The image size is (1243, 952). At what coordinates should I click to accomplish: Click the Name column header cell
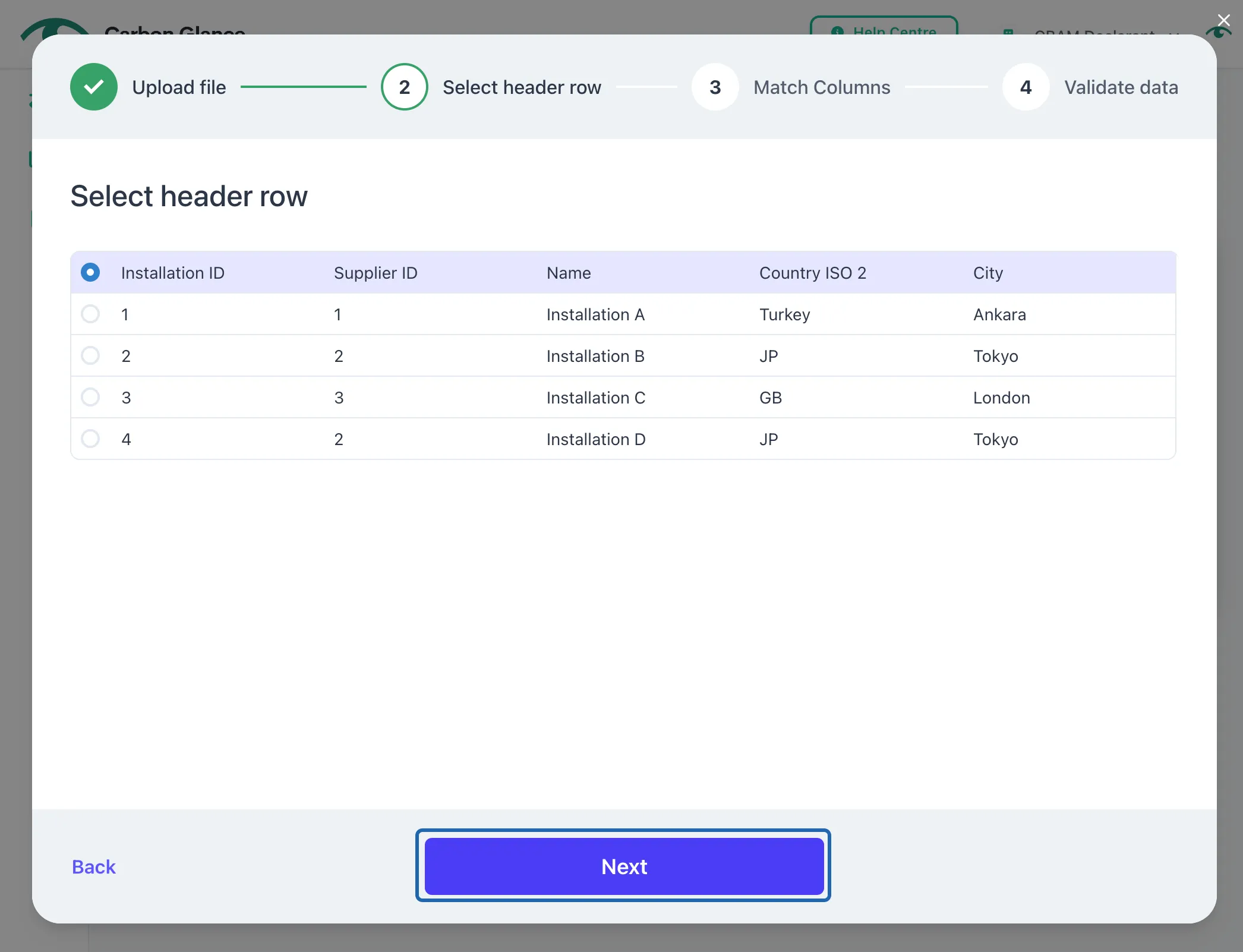[x=569, y=273]
